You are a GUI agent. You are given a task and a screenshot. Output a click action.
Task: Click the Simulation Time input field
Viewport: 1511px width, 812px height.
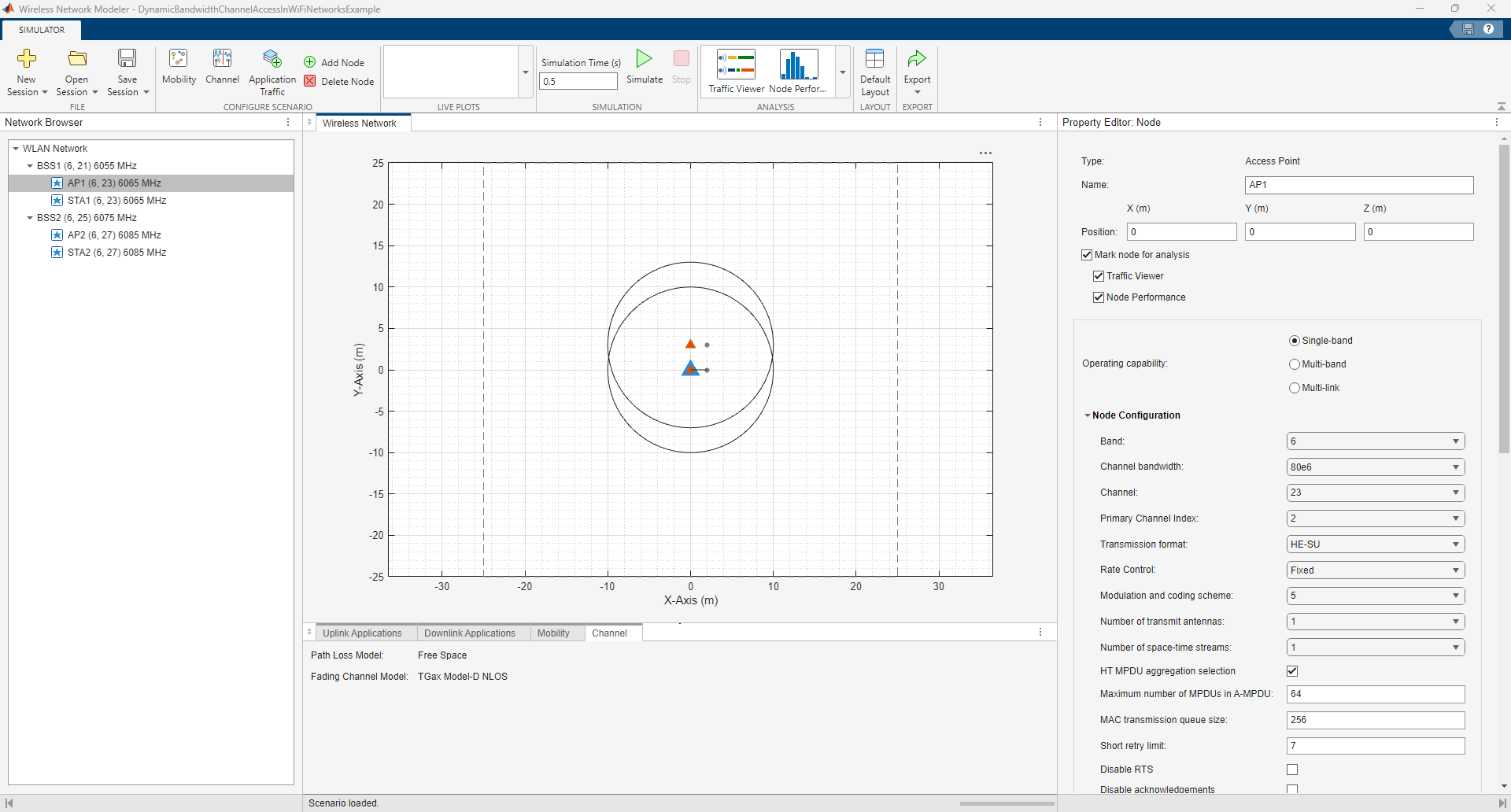tap(578, 81)
